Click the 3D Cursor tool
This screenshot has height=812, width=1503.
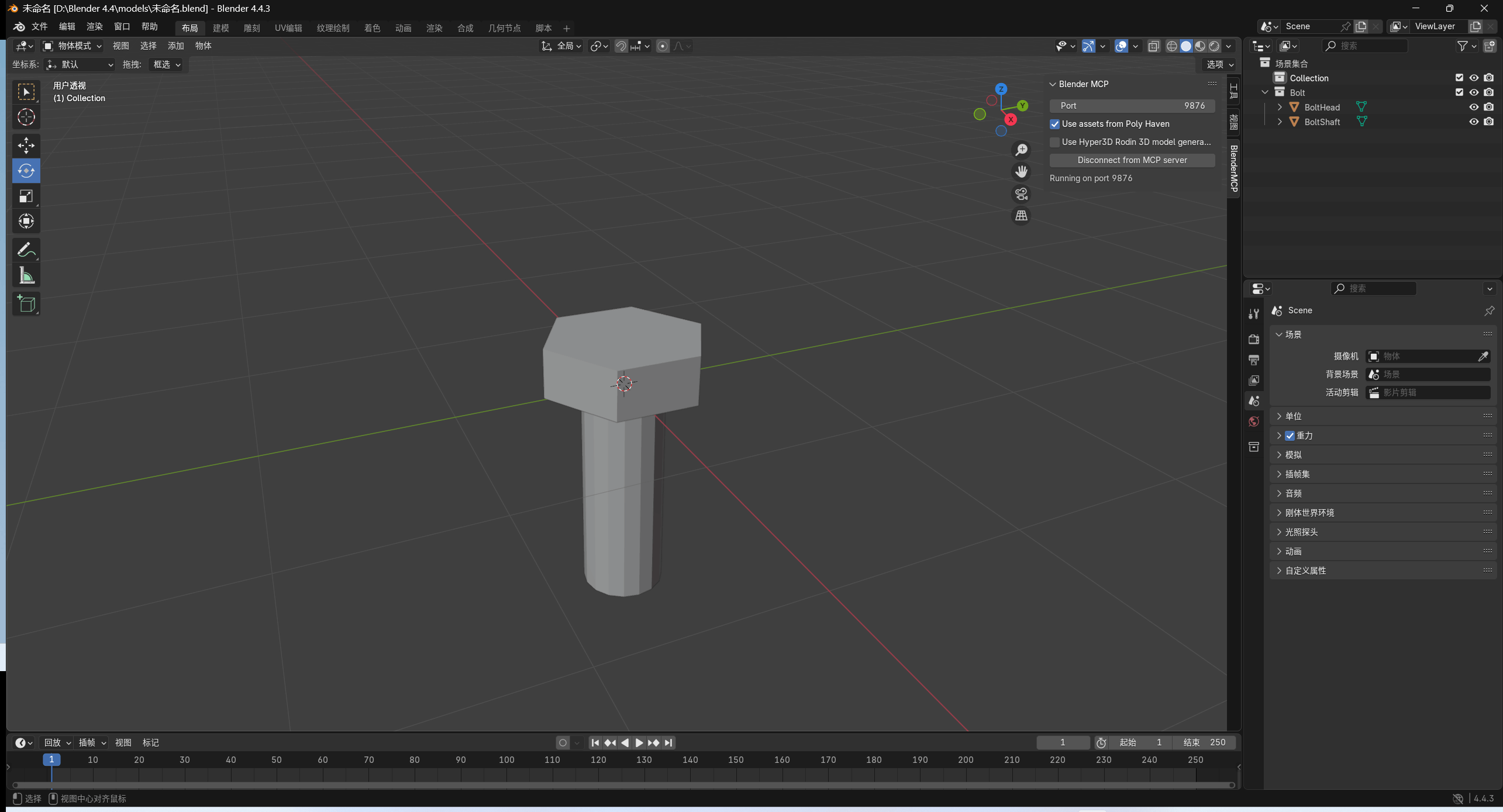26,117
